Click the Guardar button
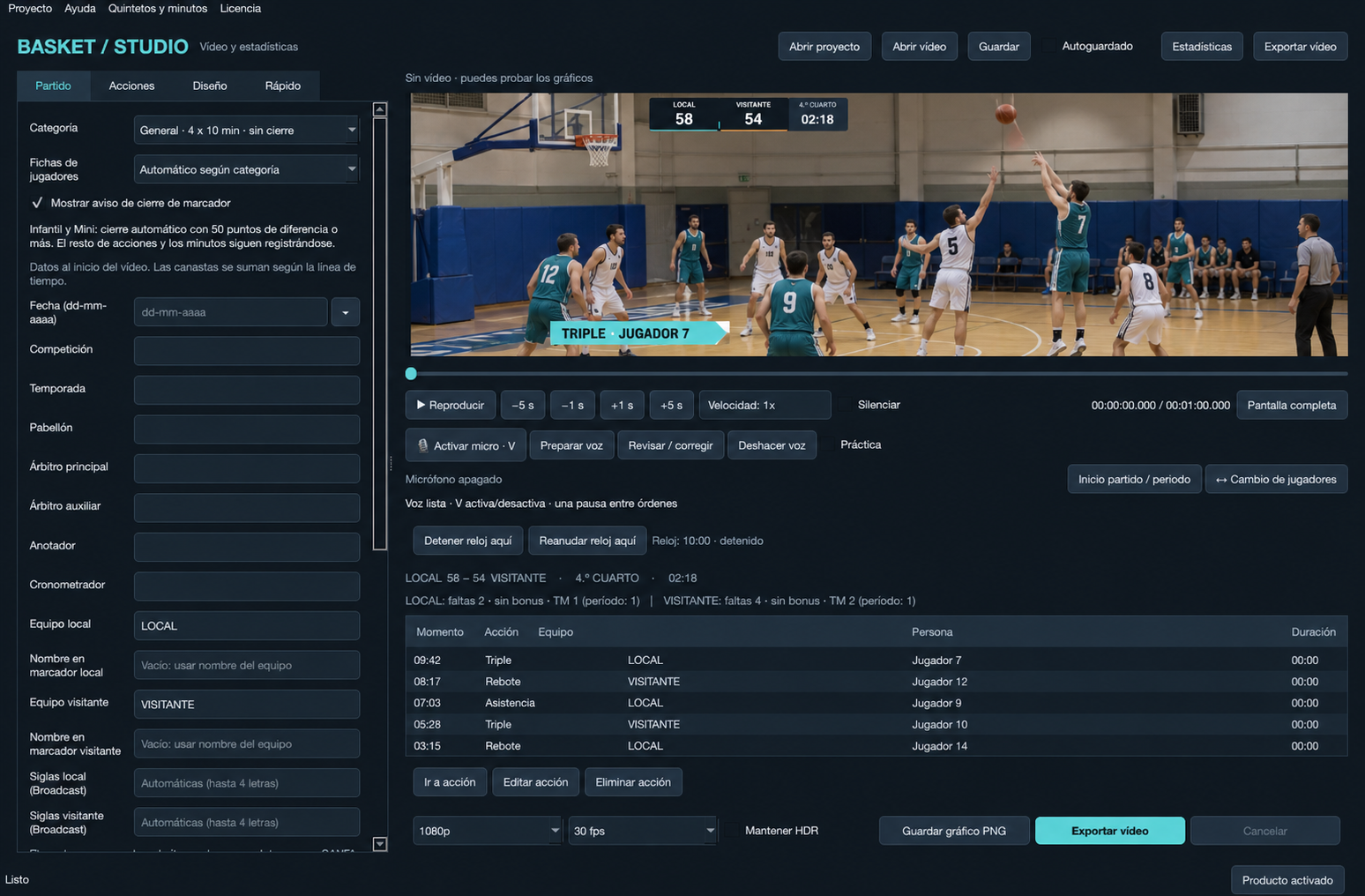This screenshot has width=1365, height=896. (x=998, y=47)
